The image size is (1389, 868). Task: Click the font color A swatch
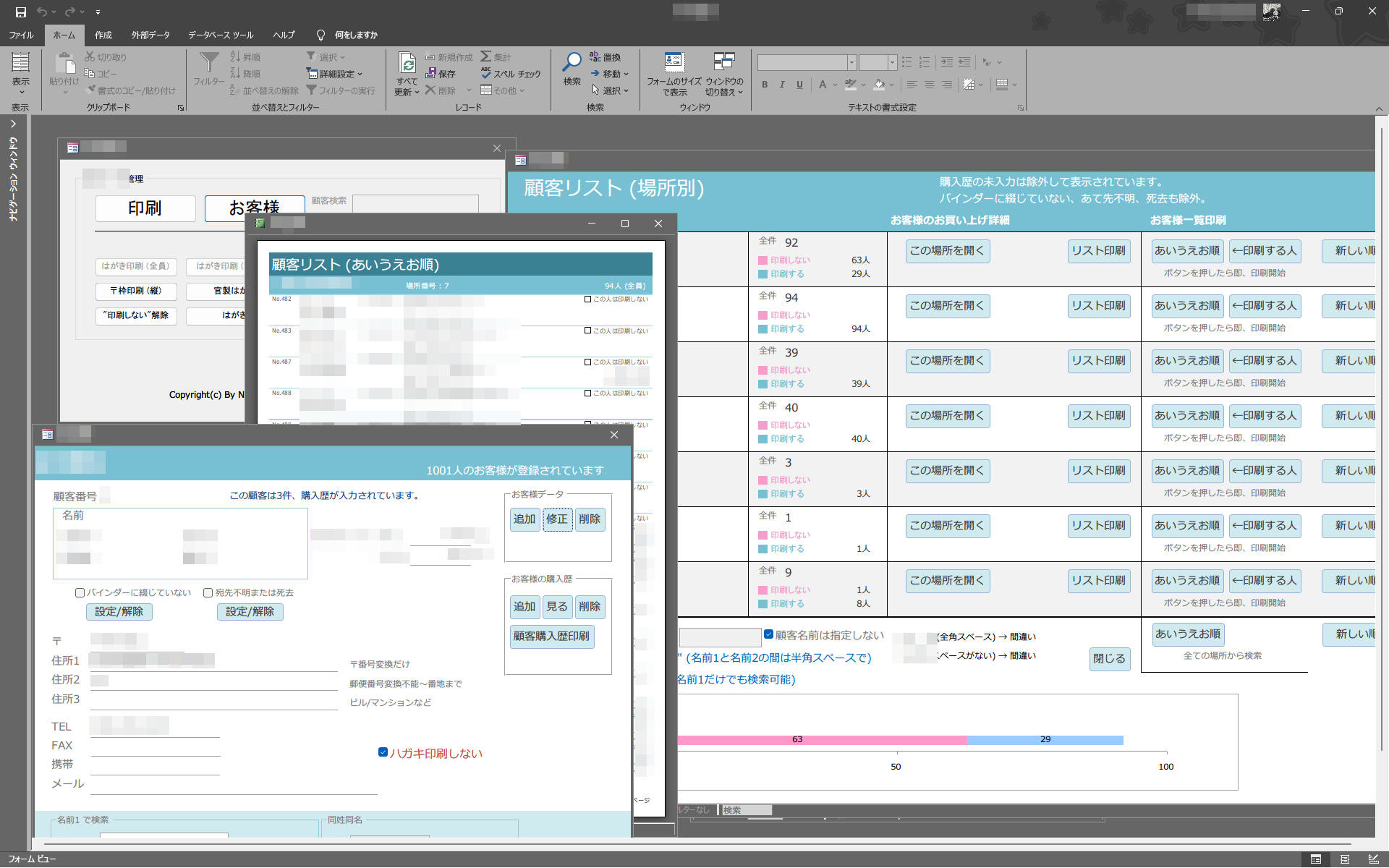(x=823, y=85)
